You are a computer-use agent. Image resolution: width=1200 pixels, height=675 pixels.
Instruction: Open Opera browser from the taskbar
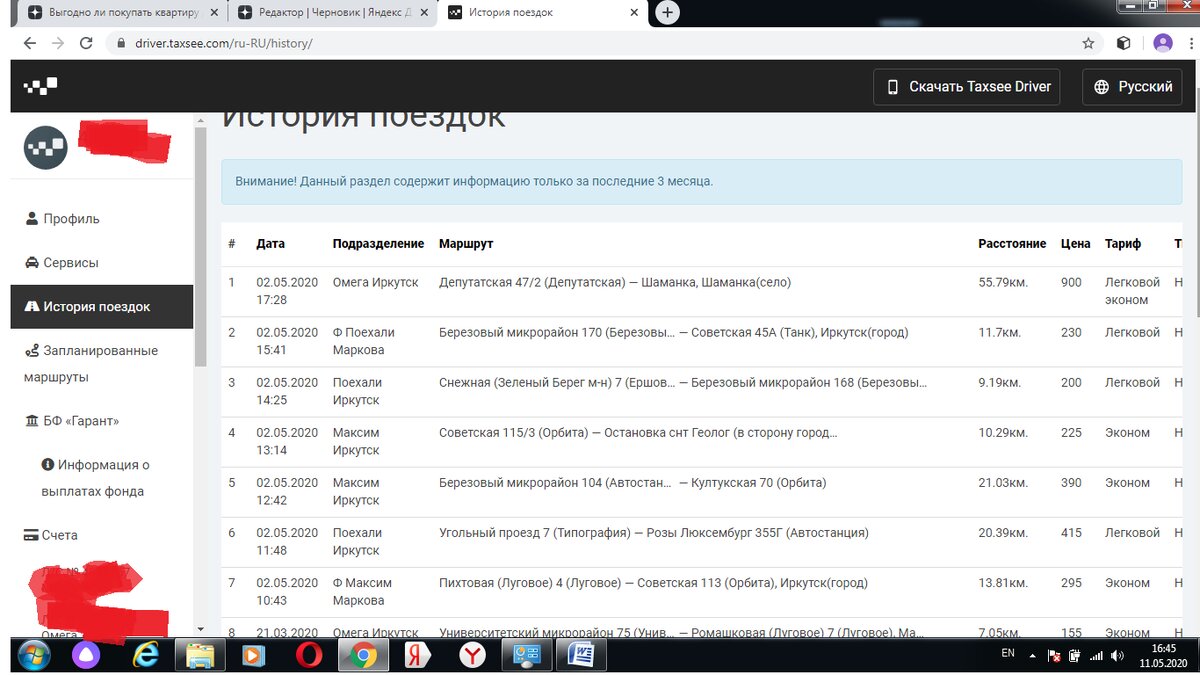click(308, 655)
